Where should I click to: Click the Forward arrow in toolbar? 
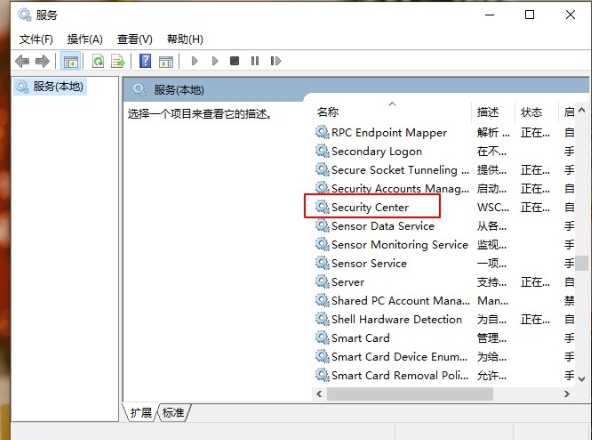42,61
